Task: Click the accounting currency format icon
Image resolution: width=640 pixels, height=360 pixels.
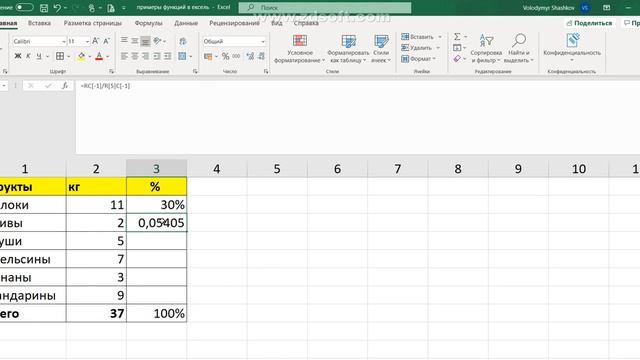Action: [208, 56]
